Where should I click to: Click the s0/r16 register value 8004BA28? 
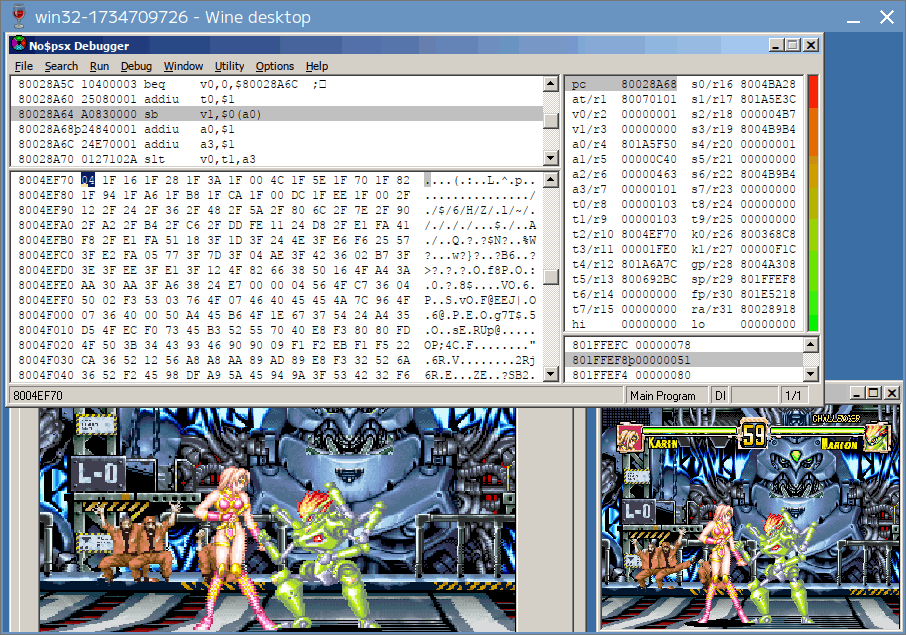[768, 84]
